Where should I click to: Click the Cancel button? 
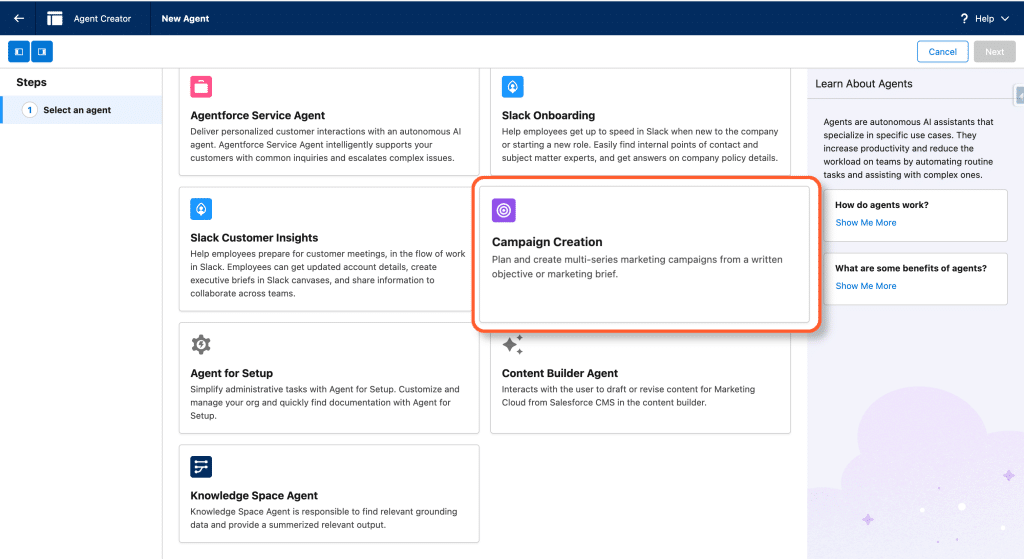[x=942, y=52]
